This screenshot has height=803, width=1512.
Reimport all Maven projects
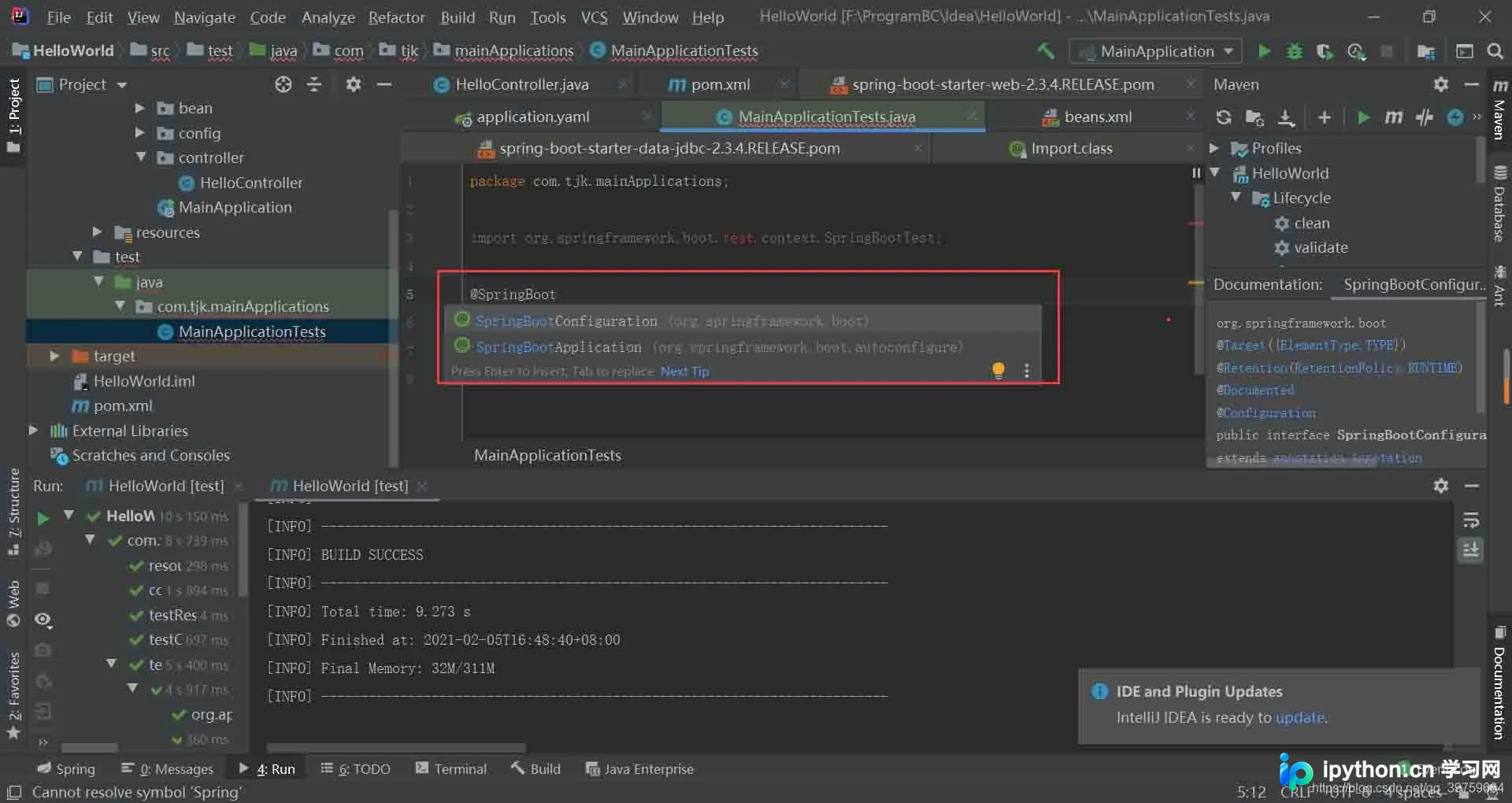[1223, 117]
